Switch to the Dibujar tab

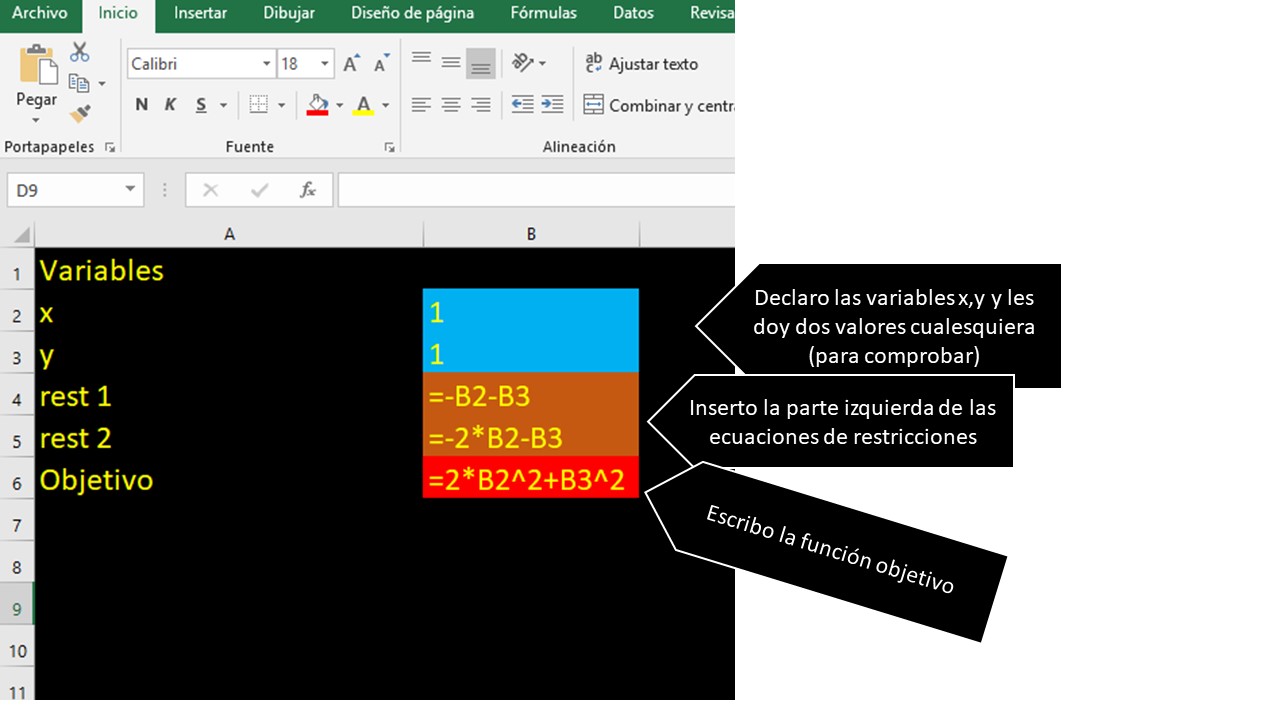(x=289, y=13)
